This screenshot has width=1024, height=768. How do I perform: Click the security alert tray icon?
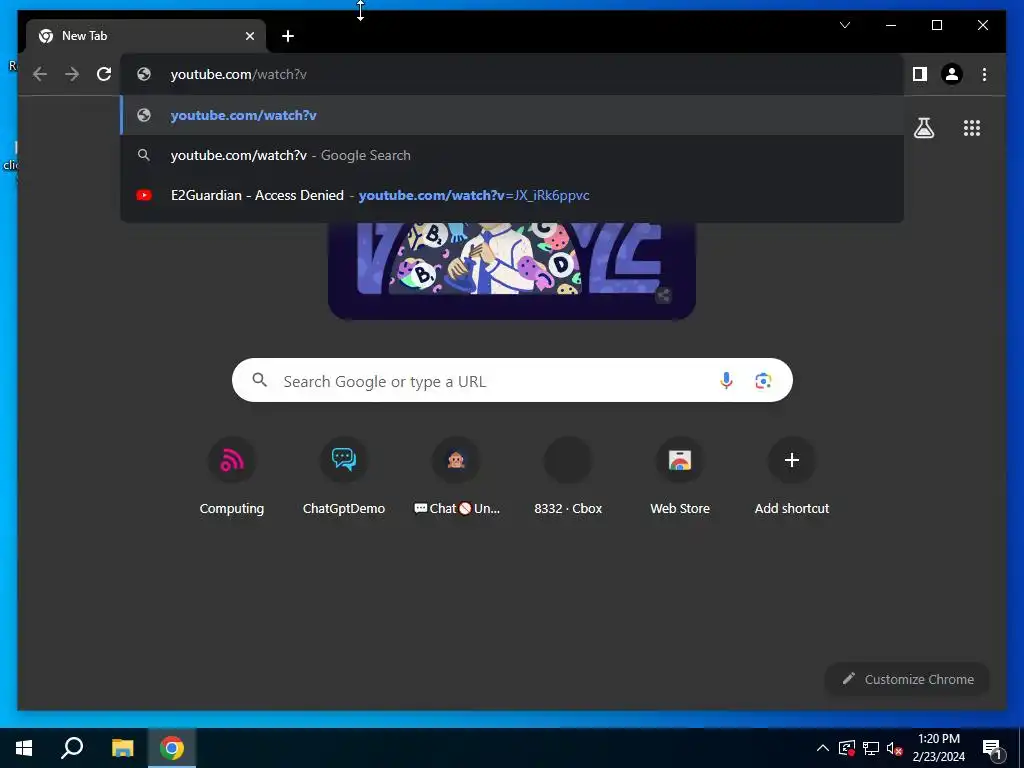point(846,748)
